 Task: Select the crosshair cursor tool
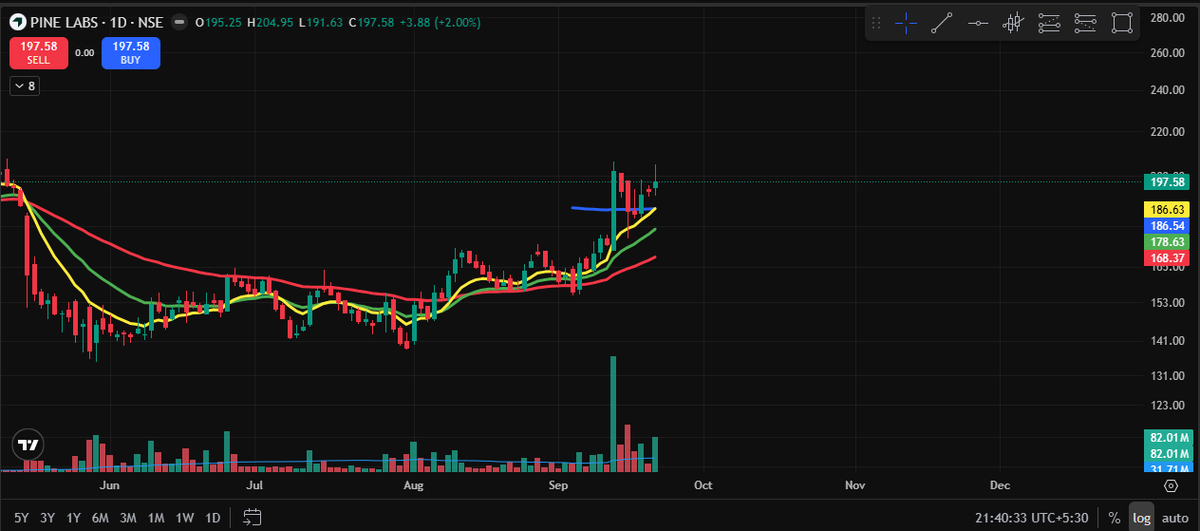pos(906,23)
